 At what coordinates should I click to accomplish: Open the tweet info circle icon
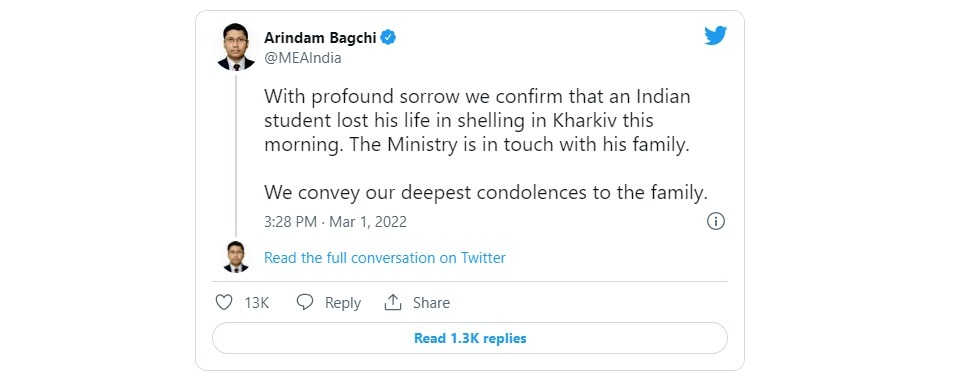click(x=716, y=221)
